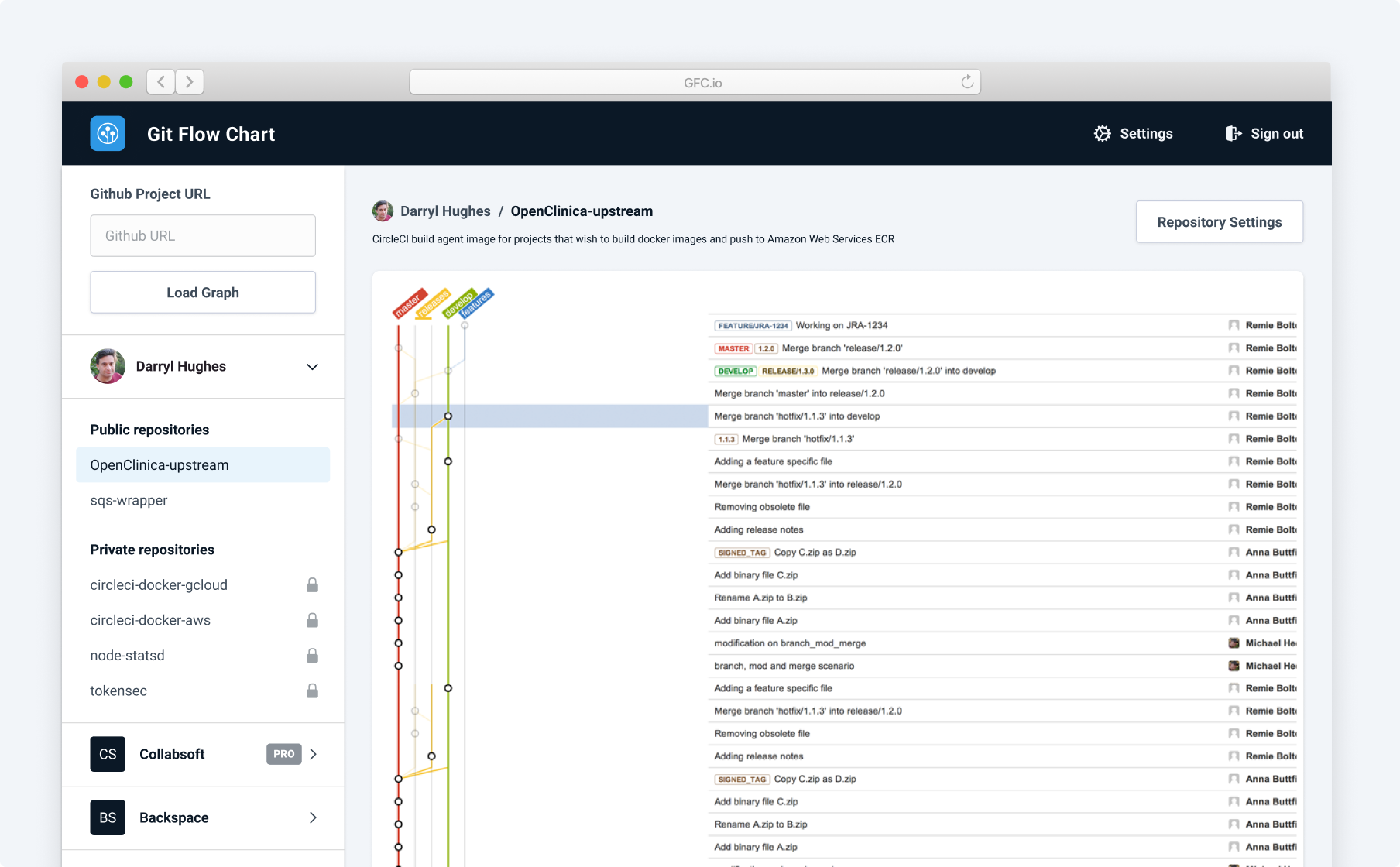Screen dimensions: 1400x867
Task: Open the OpenClinica-upstream repository
Action: (x=203, y=465)
